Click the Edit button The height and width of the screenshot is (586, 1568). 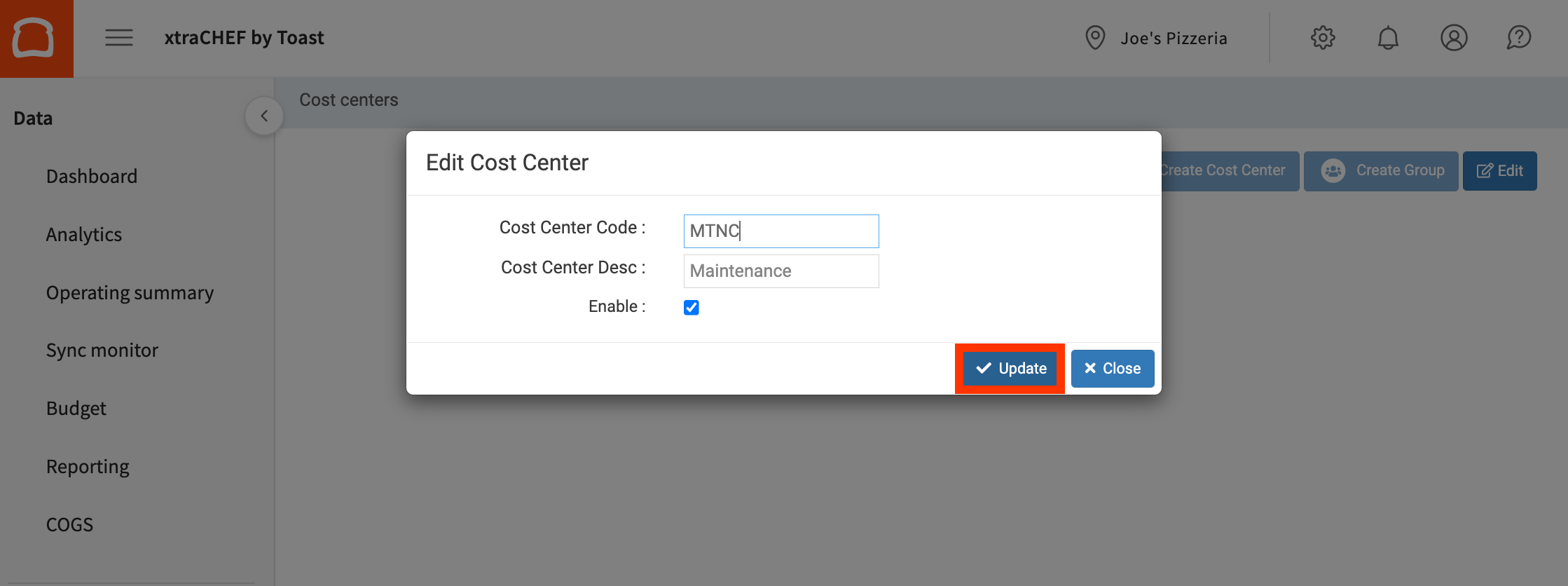pos(1499,171)
